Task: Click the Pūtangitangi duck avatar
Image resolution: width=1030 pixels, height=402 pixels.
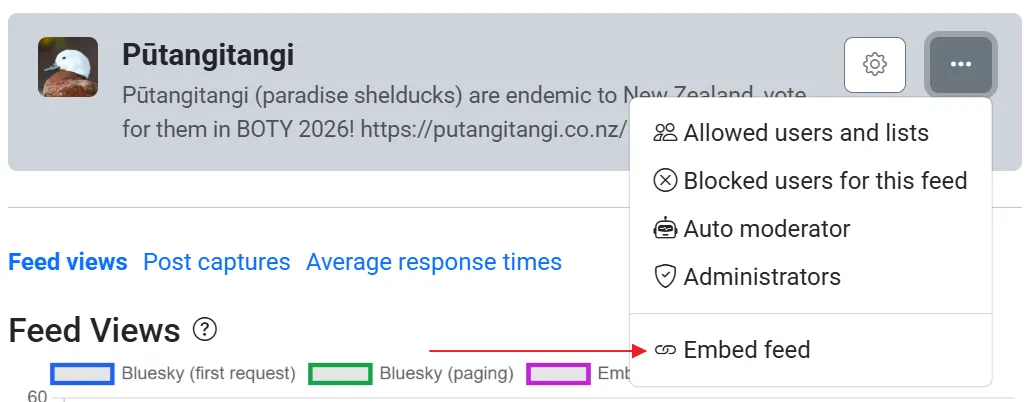Action: pos(68,67)
